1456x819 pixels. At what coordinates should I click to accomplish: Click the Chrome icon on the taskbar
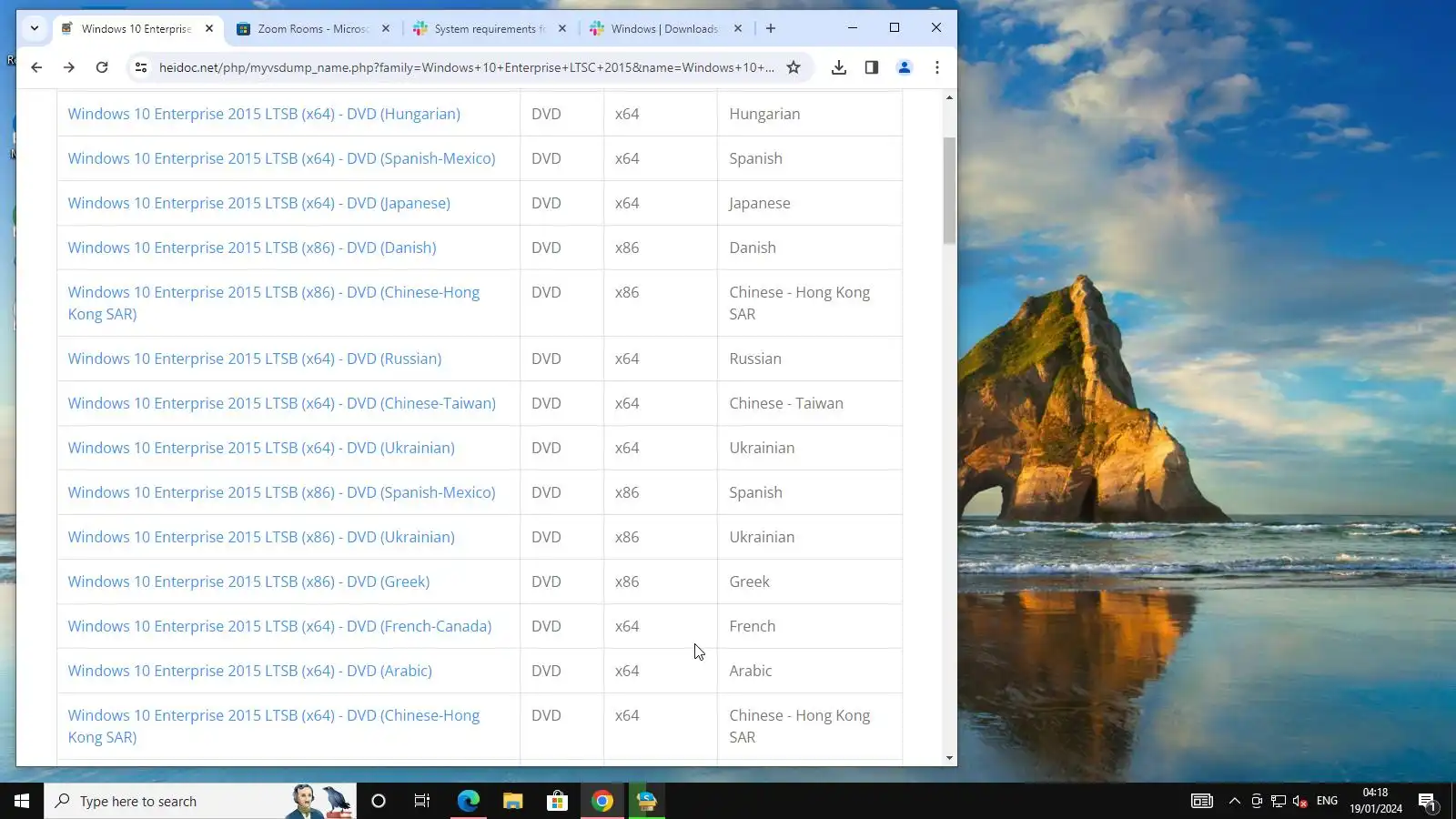click(602, 801)
